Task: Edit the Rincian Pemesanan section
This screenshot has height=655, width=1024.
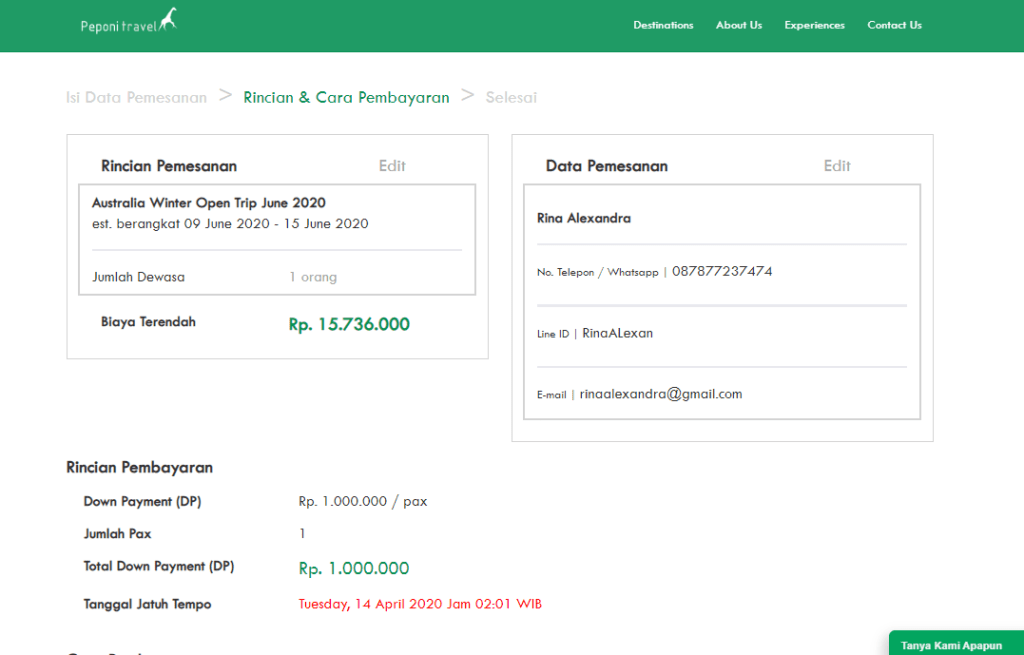Action: pos(392,166)
